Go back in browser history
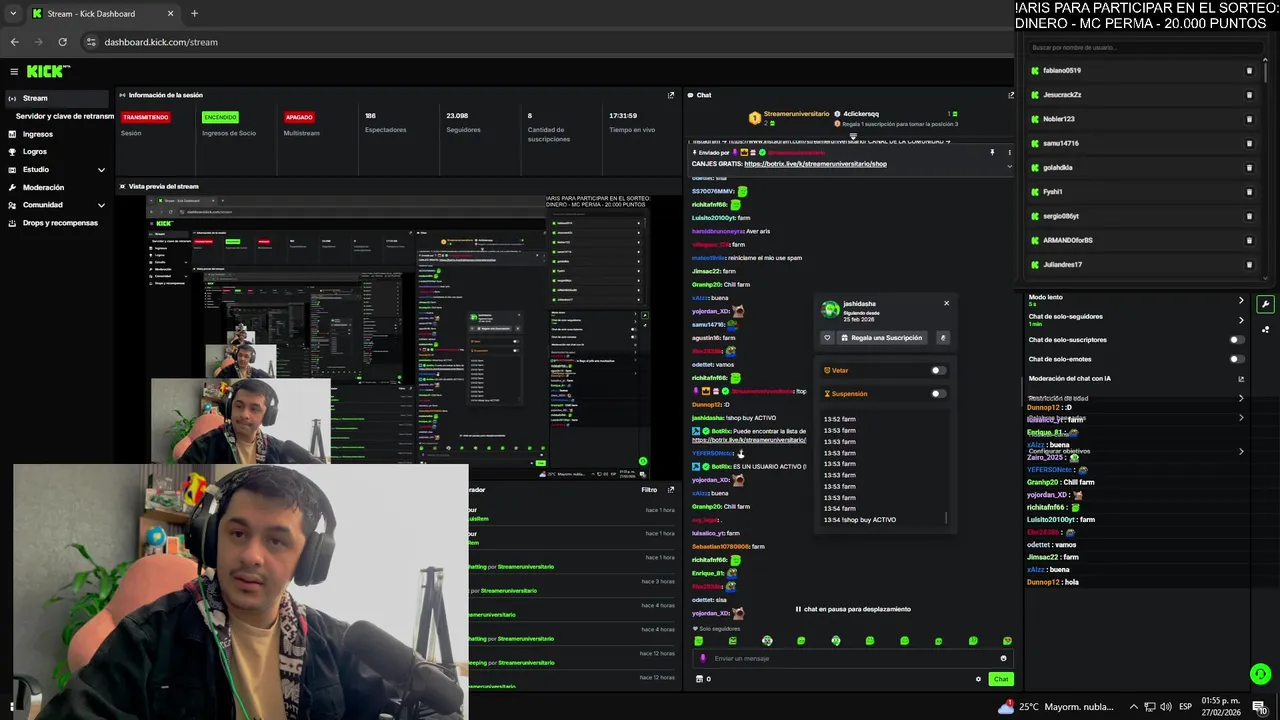This screenshot has width=1280, height=720. point(14,42)
